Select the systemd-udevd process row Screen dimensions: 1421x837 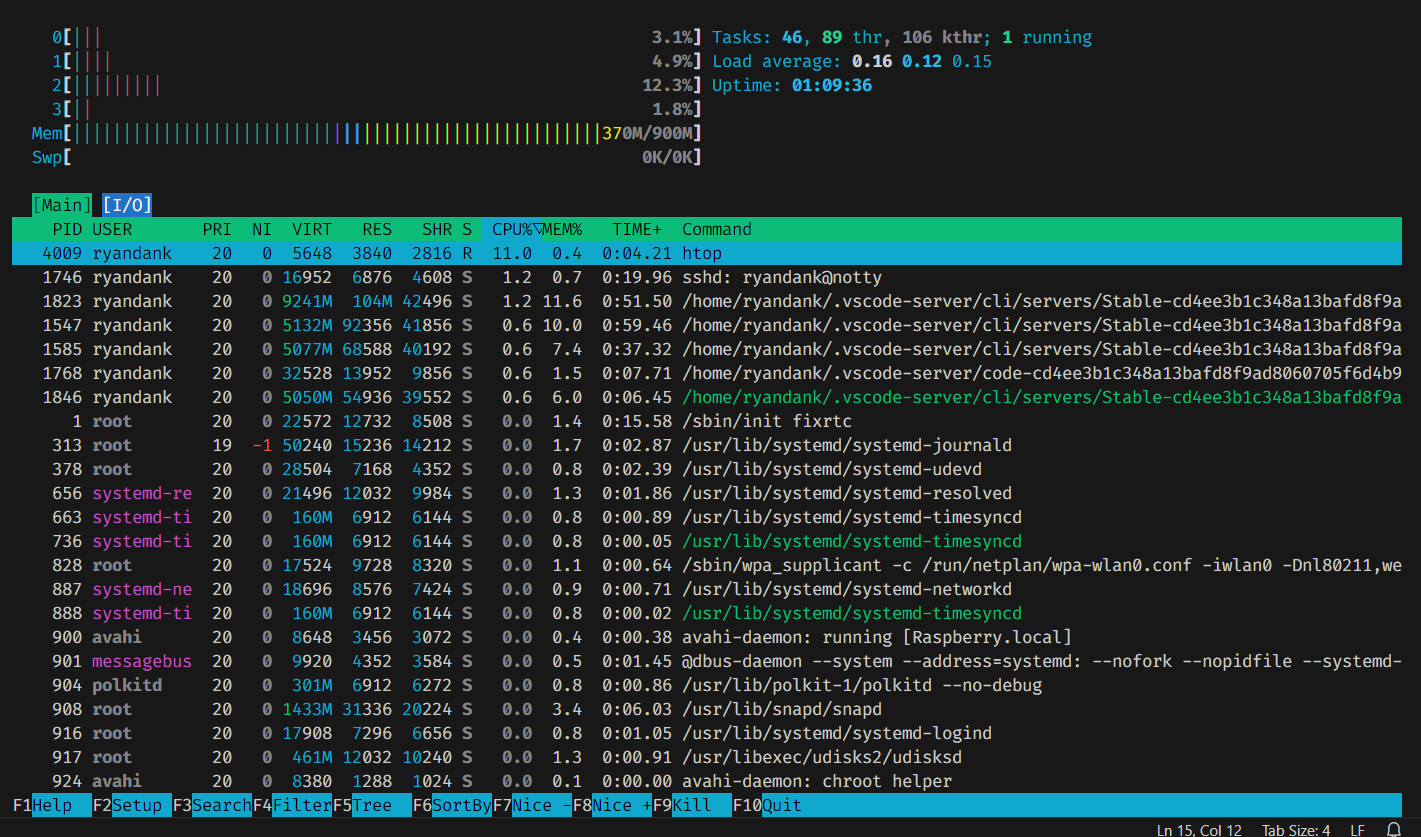click(x=707, y=469)
